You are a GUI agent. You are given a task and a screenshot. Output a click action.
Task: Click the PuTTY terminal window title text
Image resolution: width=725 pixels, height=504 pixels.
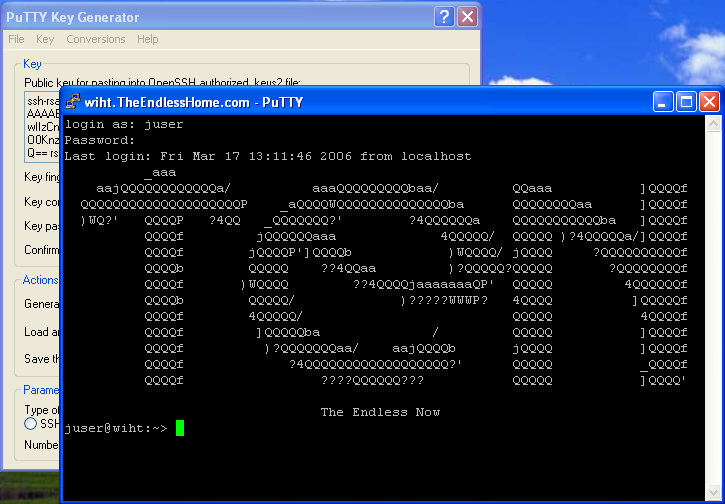tap(194, 102)
